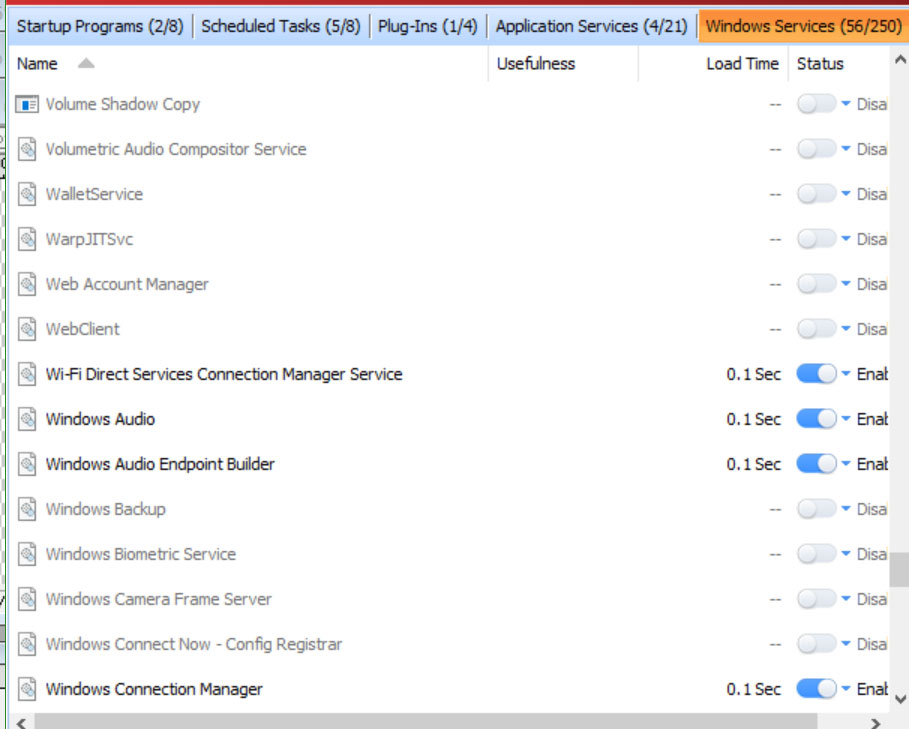Click the horizontal scrollbar left arrow
Viewport: 909px width, 729px height.
22,723
